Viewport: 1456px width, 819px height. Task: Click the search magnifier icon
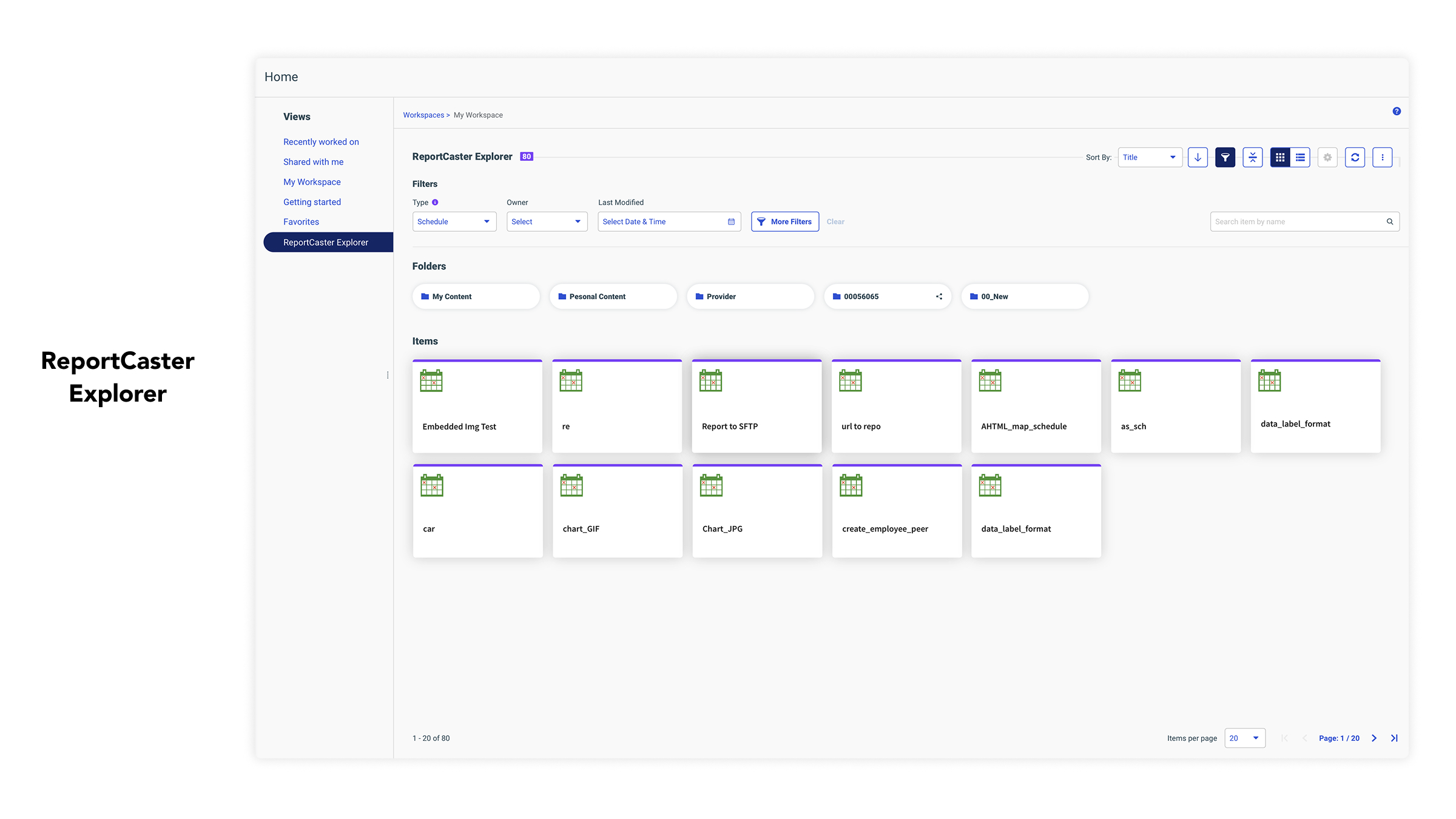coord(1389,221)
